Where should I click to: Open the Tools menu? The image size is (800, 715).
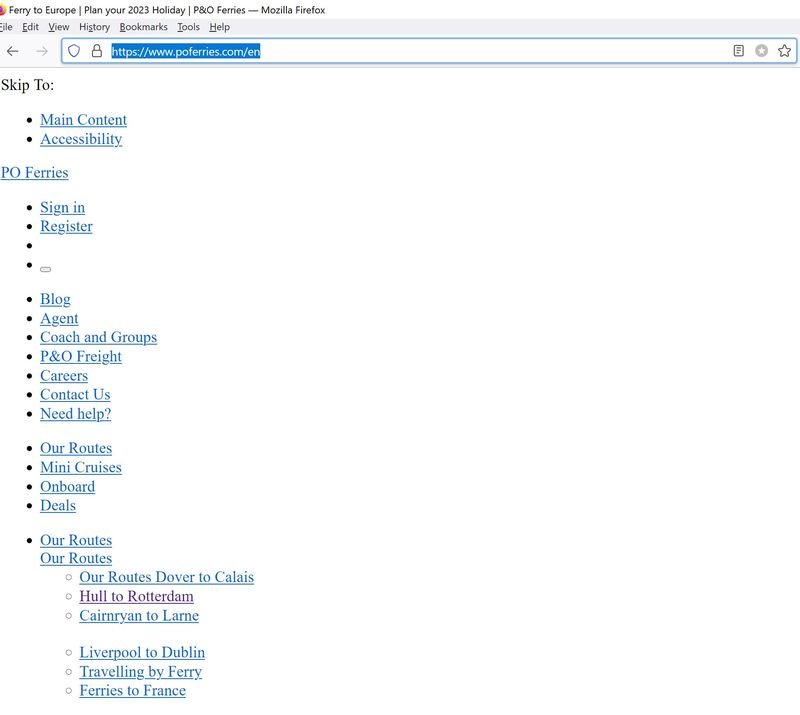(x=188, y=27)
